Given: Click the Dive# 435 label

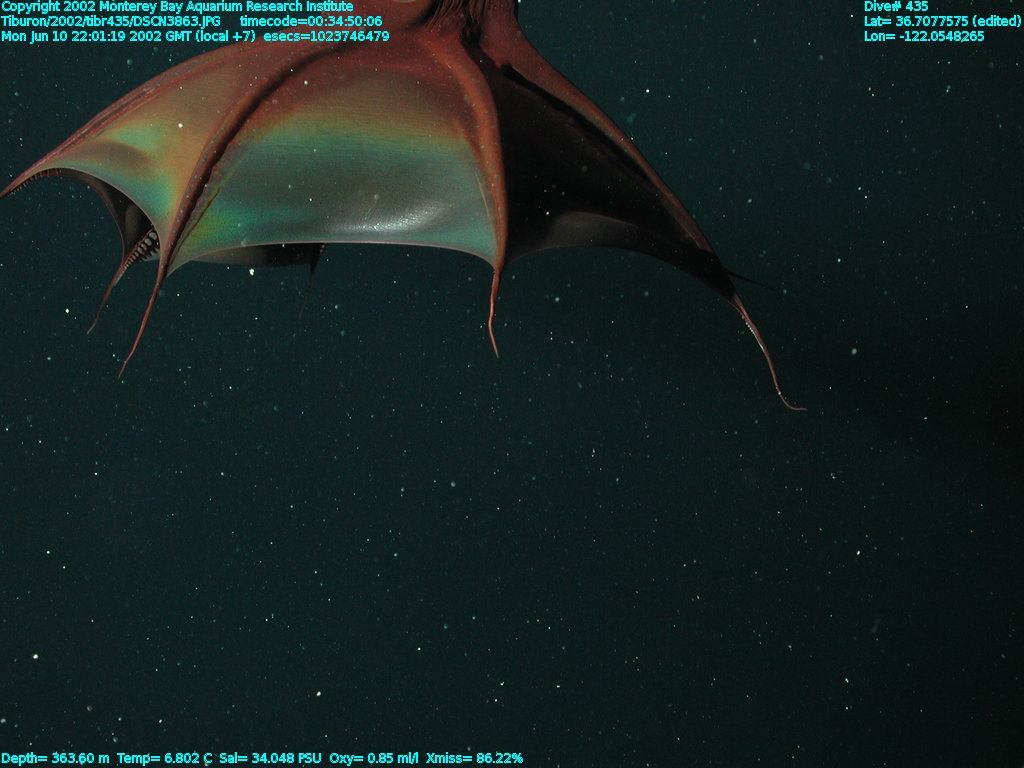Looking at the screenshot, I should pos(895,7).
